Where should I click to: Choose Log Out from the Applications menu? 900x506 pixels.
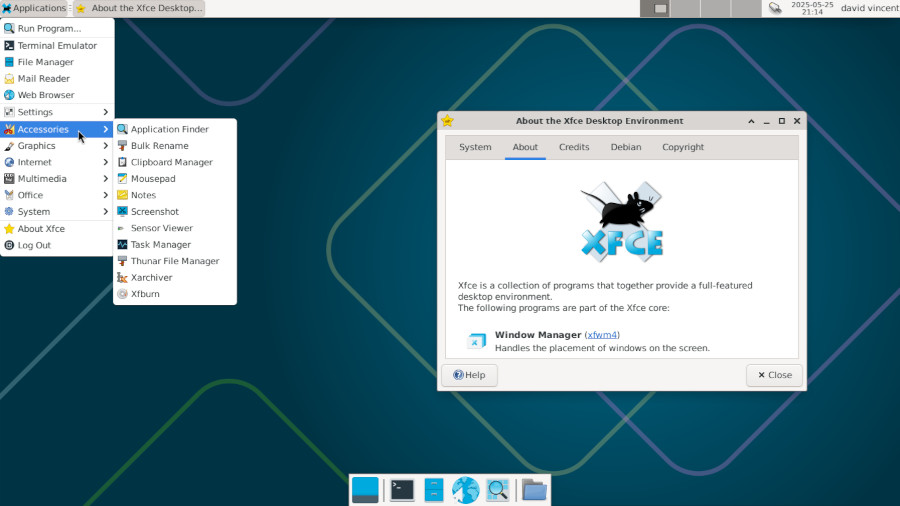click(x=57, y=245)
